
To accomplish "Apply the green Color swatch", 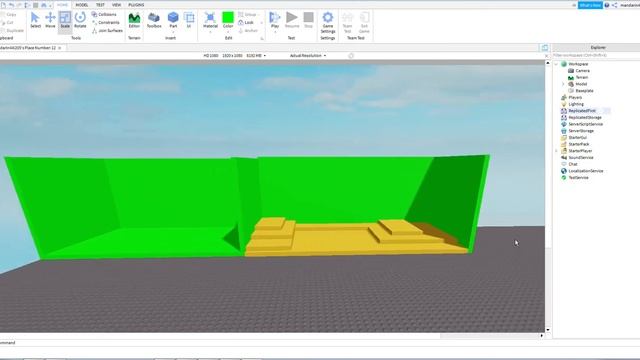I will [228, 18].
